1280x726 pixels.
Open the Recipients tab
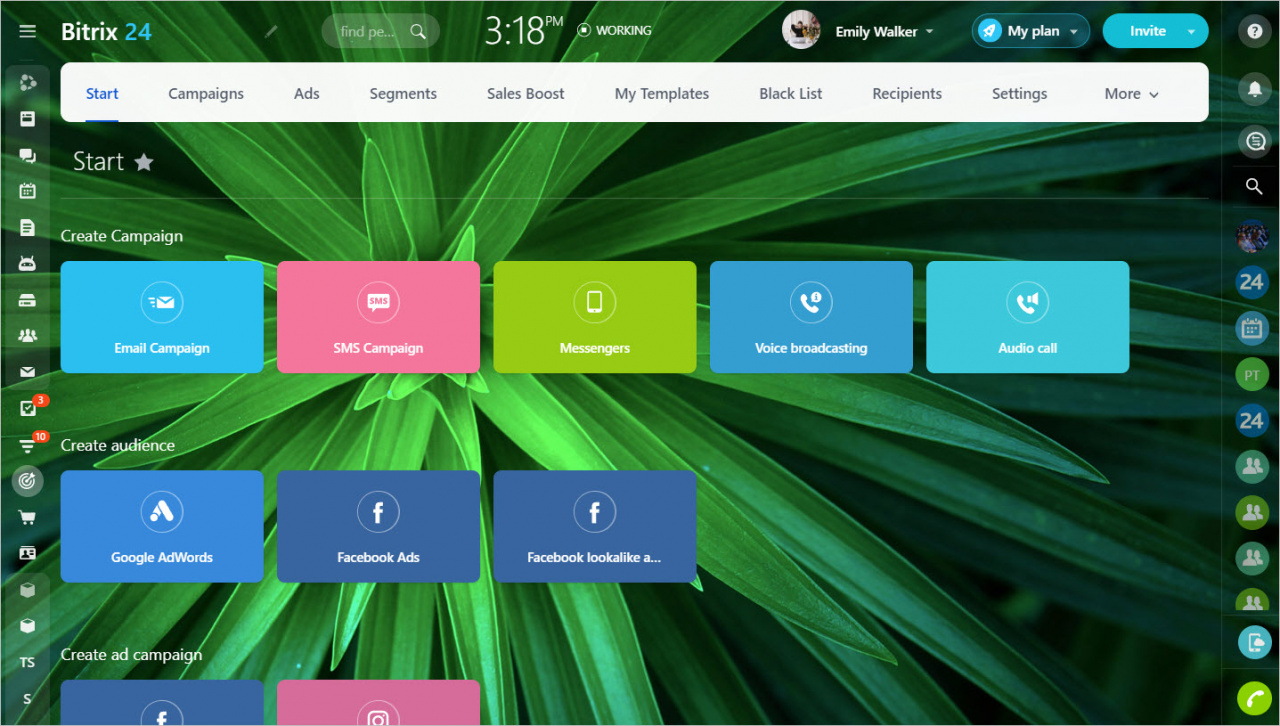(907, 93)
